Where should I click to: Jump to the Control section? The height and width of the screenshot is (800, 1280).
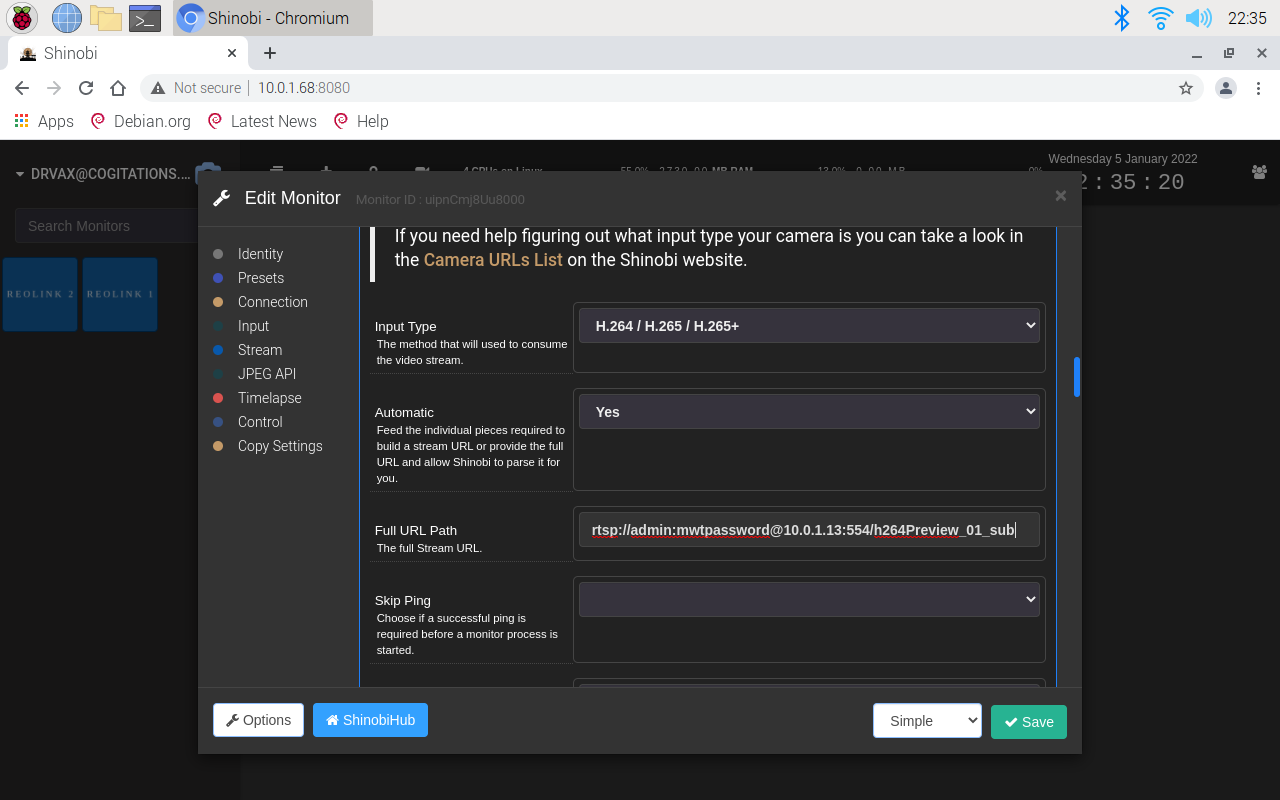coord(260,422)
